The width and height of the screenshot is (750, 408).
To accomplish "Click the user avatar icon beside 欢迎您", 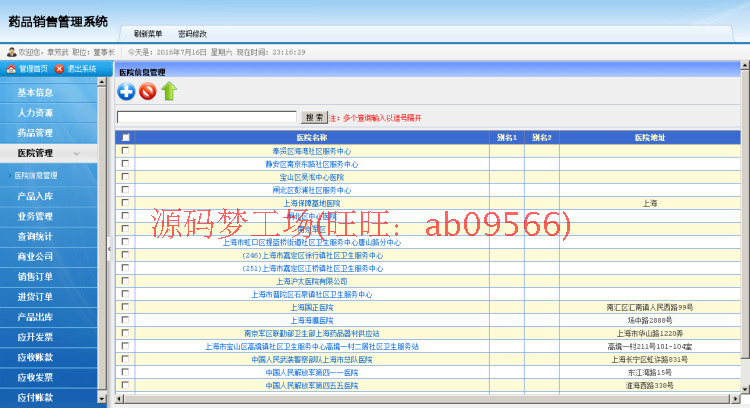I will click(x=11, y=52).
